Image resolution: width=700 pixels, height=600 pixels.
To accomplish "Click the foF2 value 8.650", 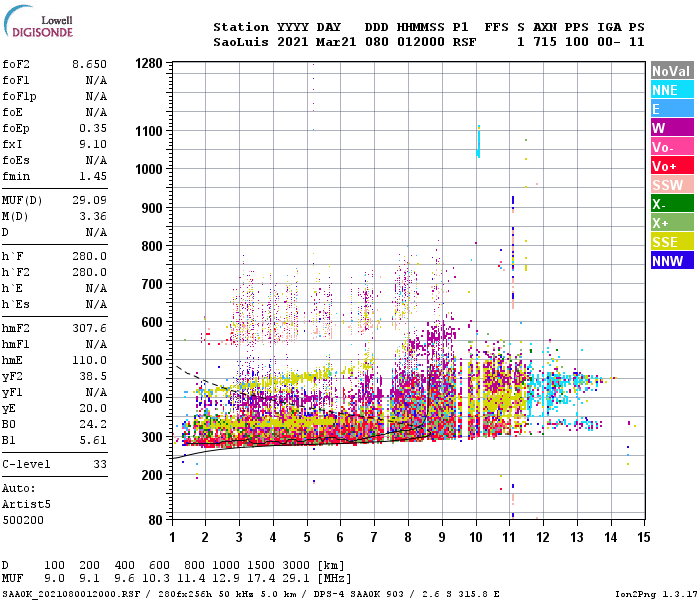I will coord(89,64).
